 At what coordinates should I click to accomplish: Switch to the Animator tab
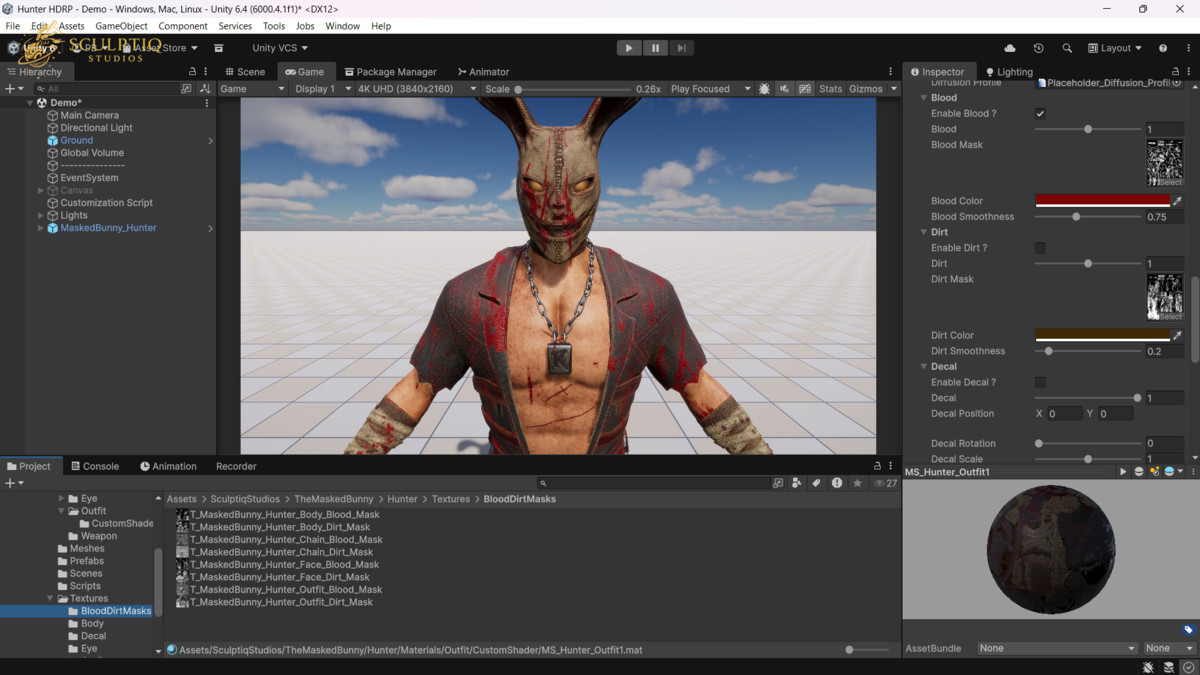(483, 72)
